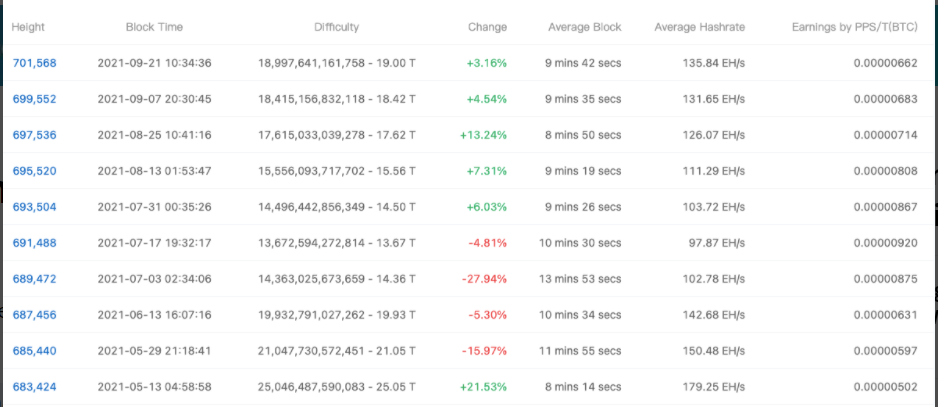Screen dimensions: 938x407
Task: Select the Difficulty column header
Action: 336,27
